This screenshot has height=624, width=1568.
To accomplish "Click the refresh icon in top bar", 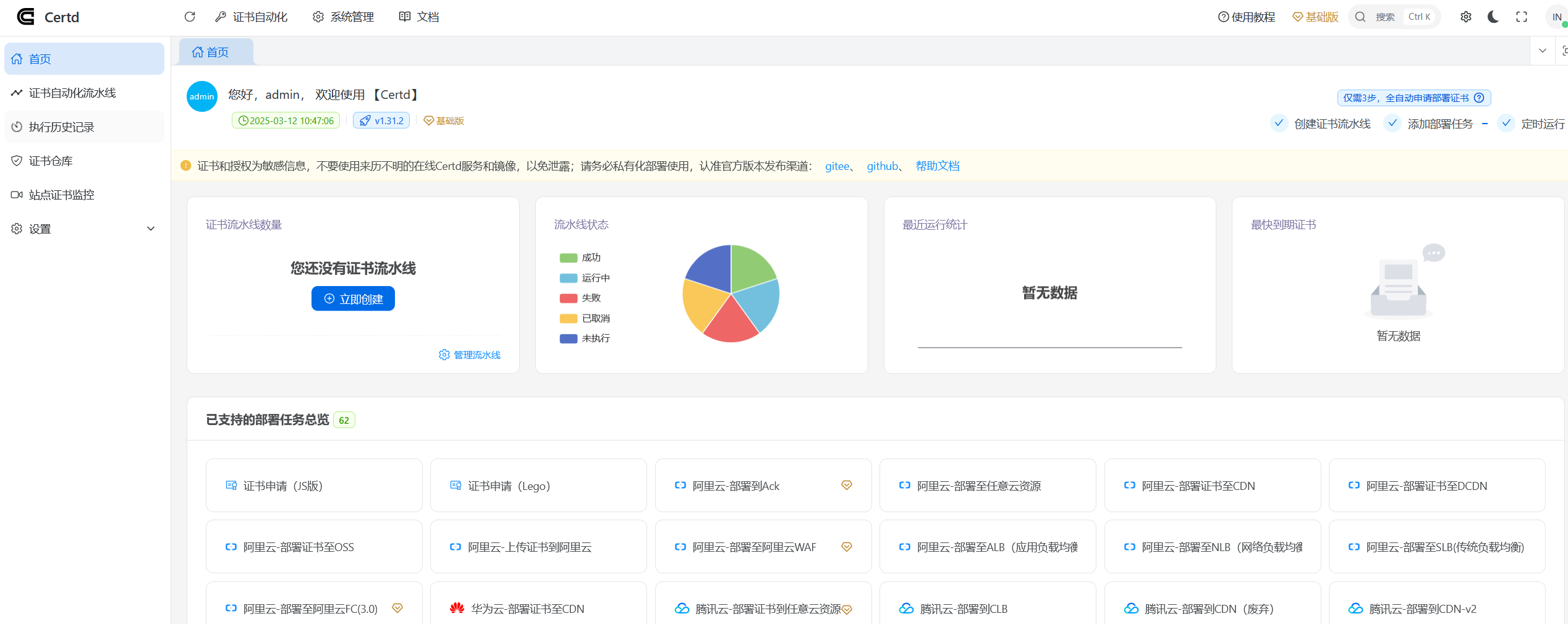I will click(x=190, y=17).
